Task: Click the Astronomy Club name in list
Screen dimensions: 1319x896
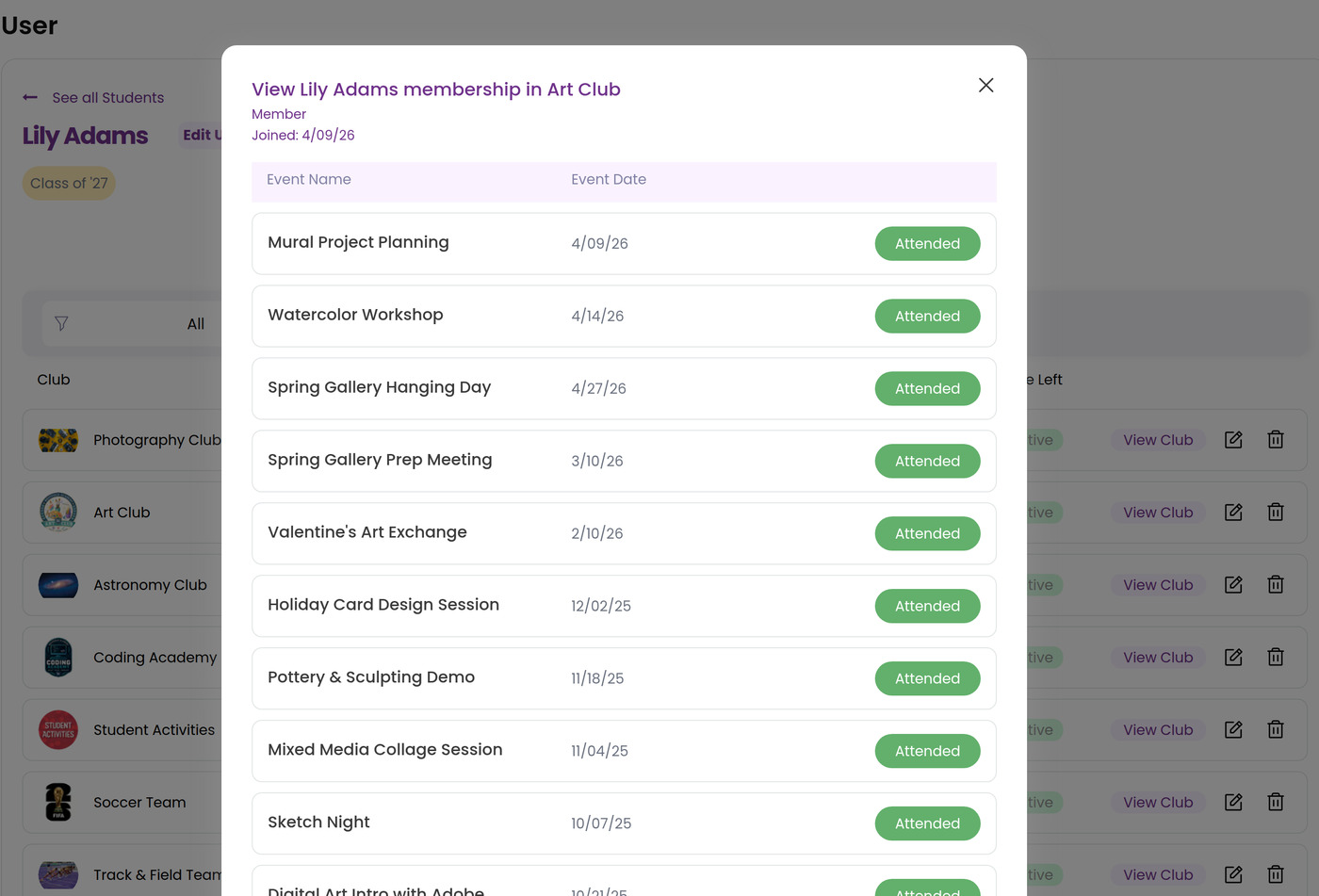Action: (x=150, y=585)
